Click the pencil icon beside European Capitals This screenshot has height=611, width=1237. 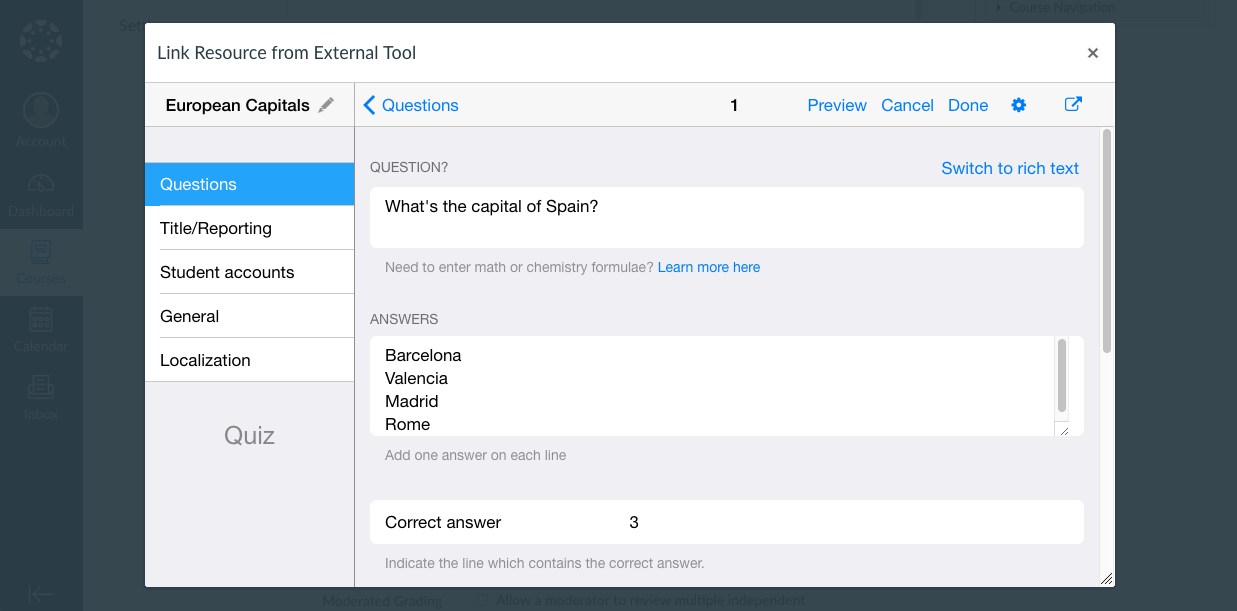click(x=326, y=105)
